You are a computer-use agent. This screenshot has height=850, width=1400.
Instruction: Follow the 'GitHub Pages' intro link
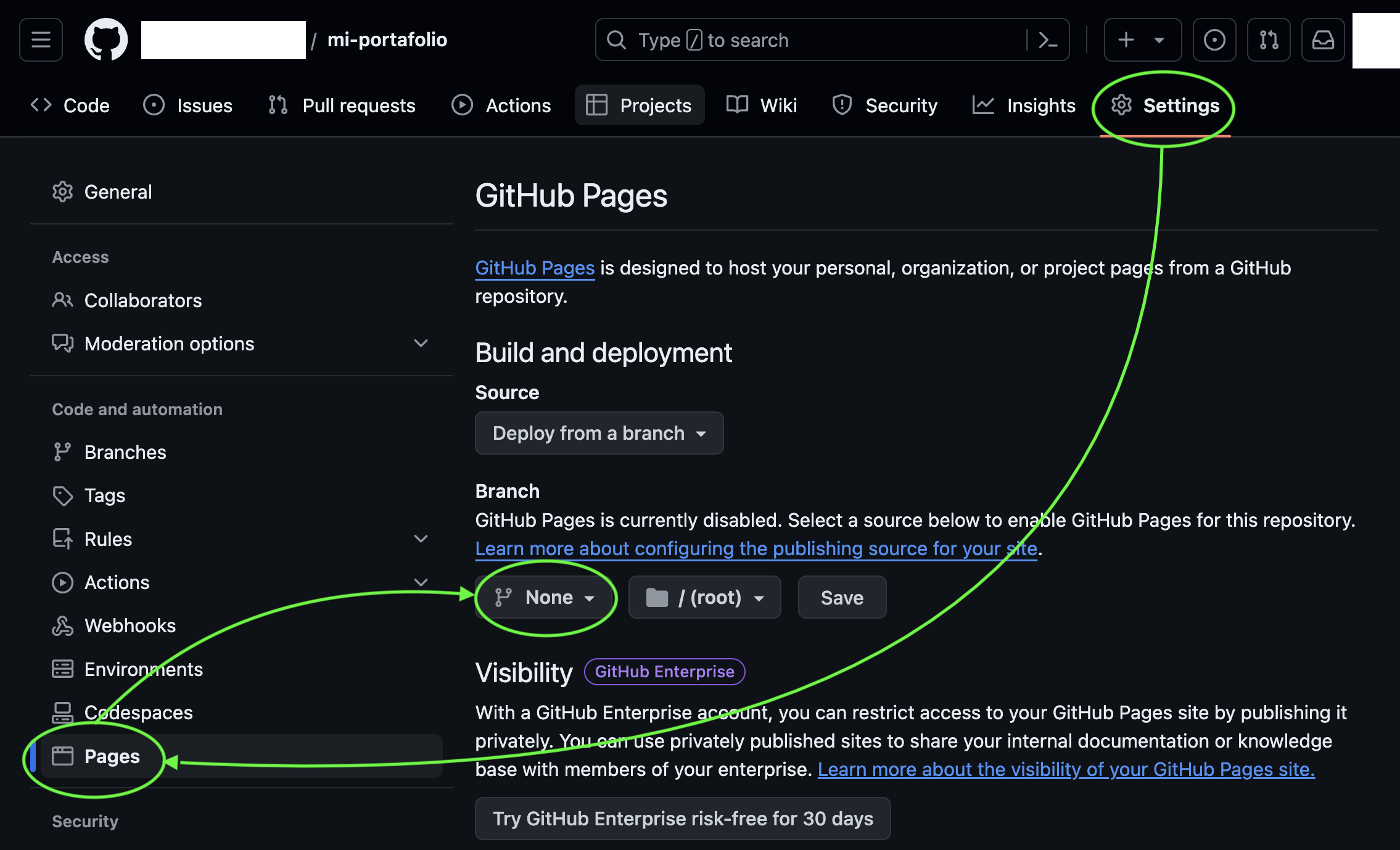535,268
